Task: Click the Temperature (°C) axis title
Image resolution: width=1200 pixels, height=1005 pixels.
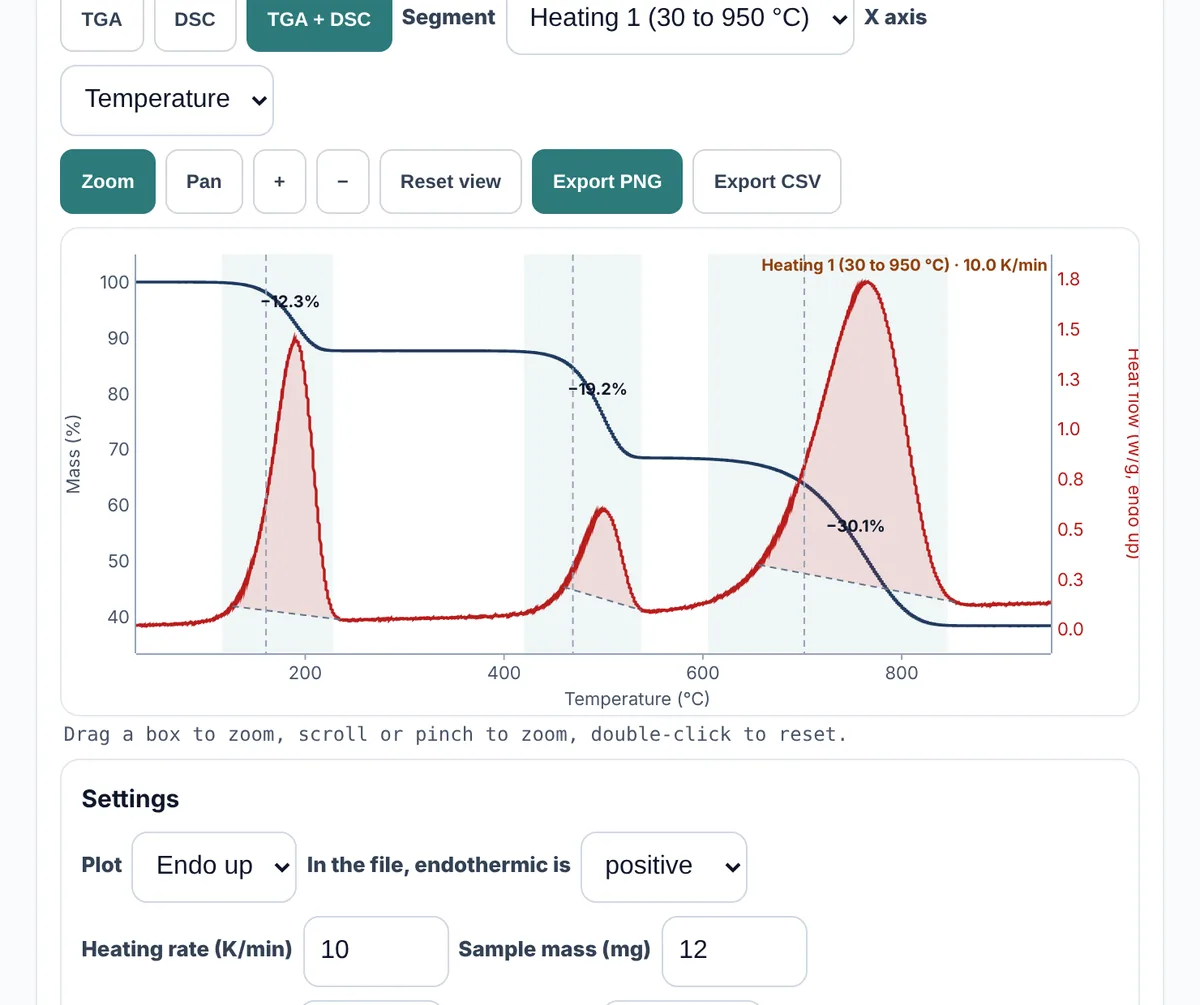Action: pyautogui.click(x=637, y=699)
